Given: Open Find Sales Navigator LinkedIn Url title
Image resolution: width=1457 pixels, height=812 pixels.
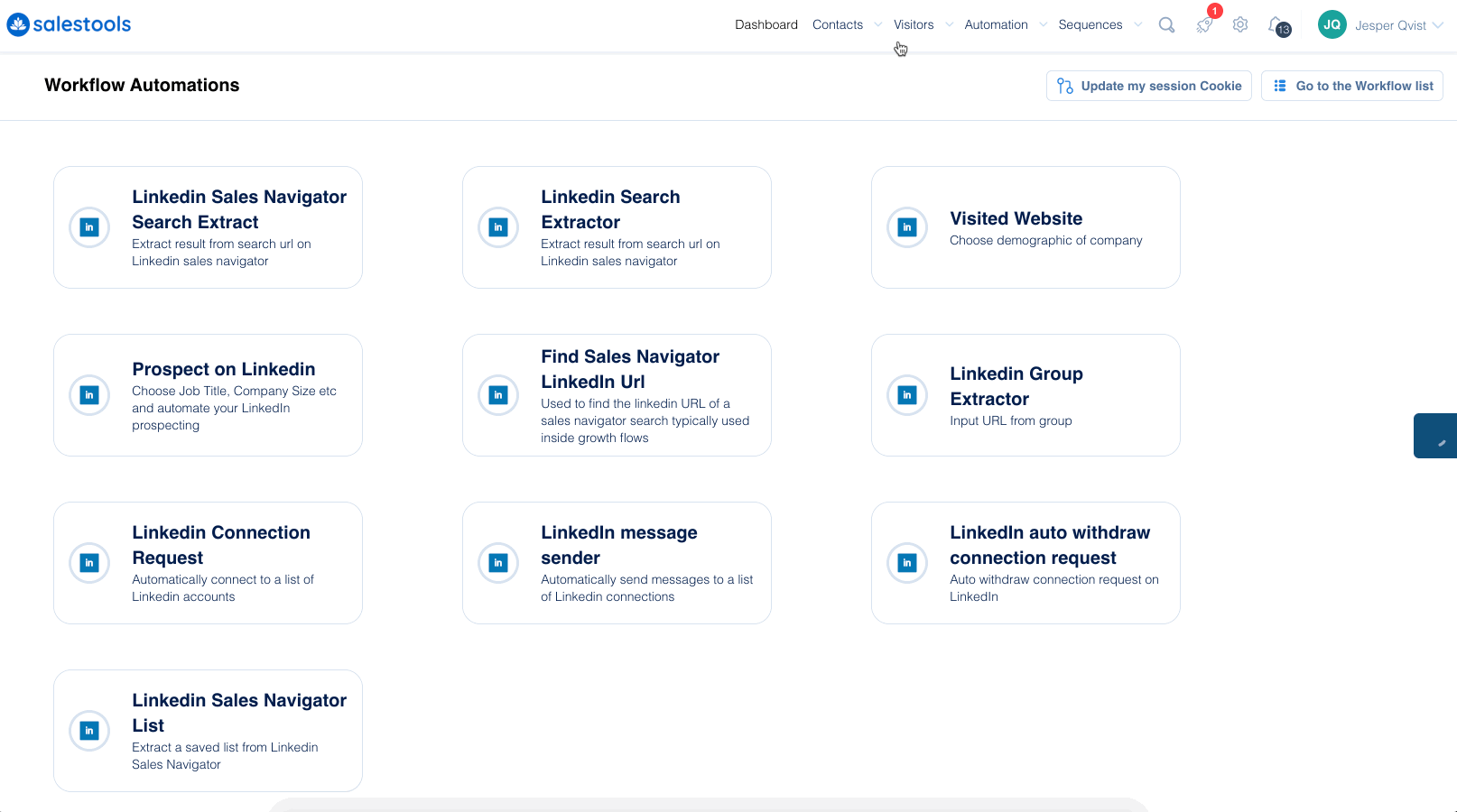Looking at the screenshot, I should click(630, 369).
